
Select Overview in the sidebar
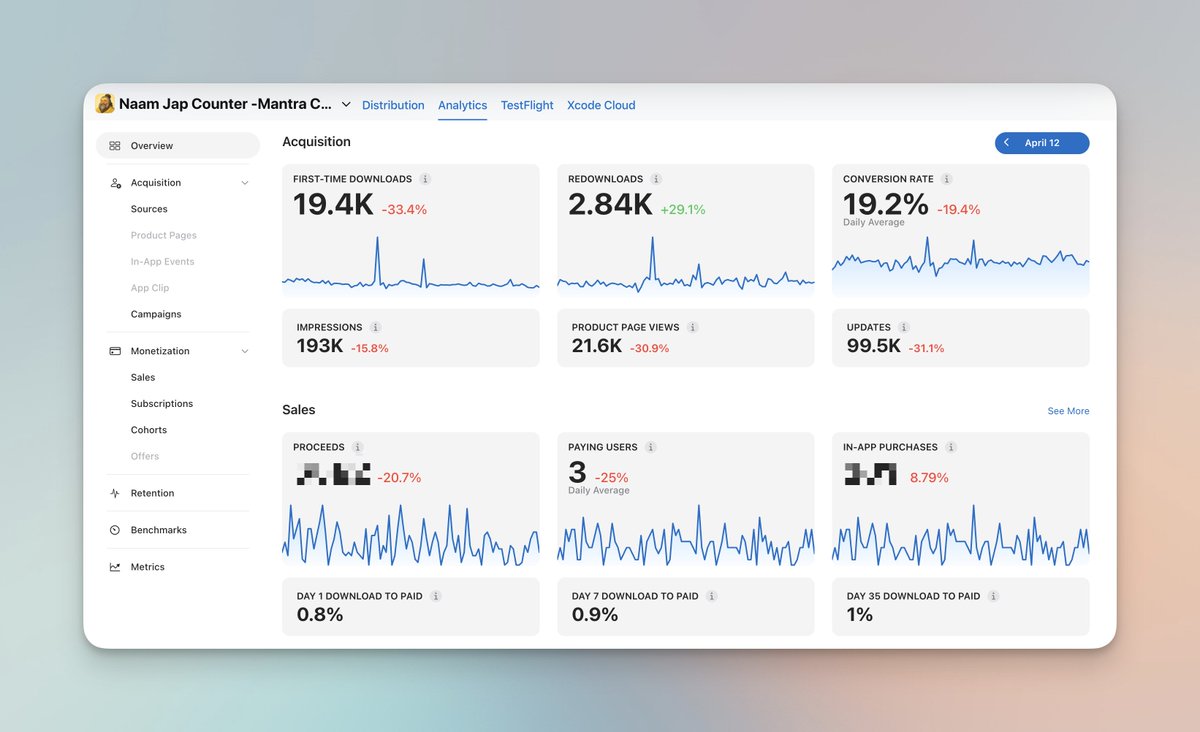coord(178,146)
